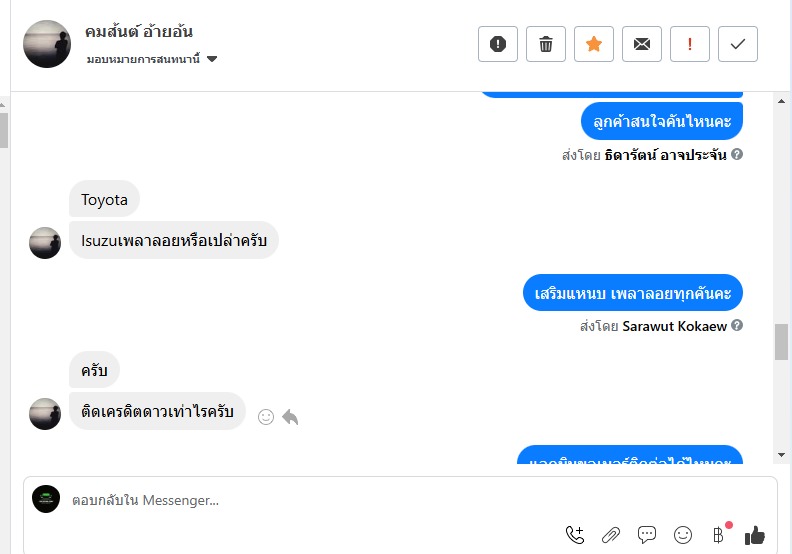
Task: Mark conversation as spam with exclamation circle icon
Action: pos(498,44)
